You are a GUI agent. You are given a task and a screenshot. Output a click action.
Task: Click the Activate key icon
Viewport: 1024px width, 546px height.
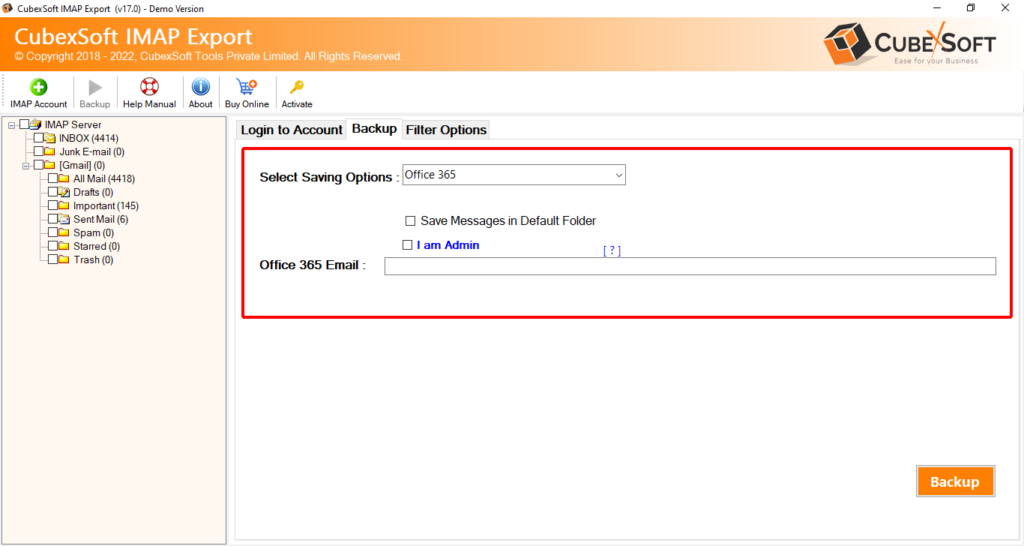point(297,87)
